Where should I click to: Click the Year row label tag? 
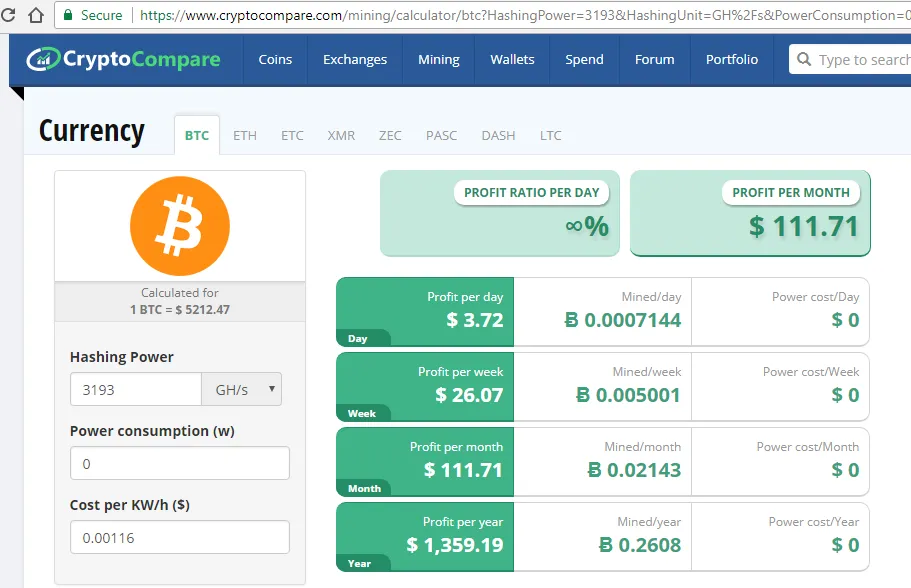363,564
